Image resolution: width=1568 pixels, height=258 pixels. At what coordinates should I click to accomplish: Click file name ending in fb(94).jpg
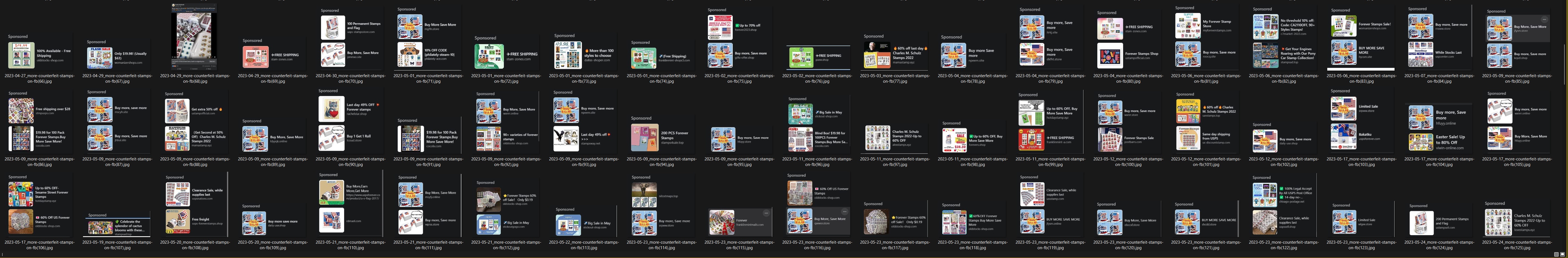tap(662, 161)
